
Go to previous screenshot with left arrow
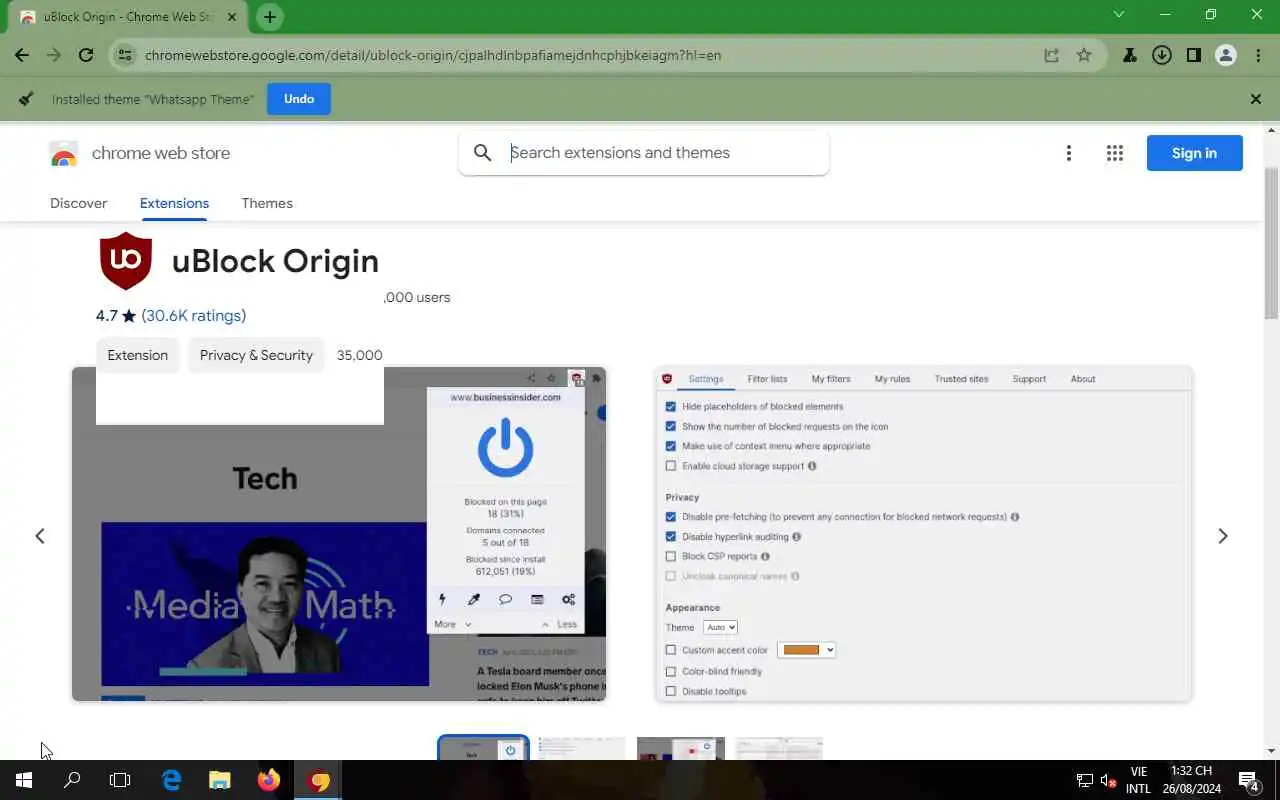coord(40,536)
